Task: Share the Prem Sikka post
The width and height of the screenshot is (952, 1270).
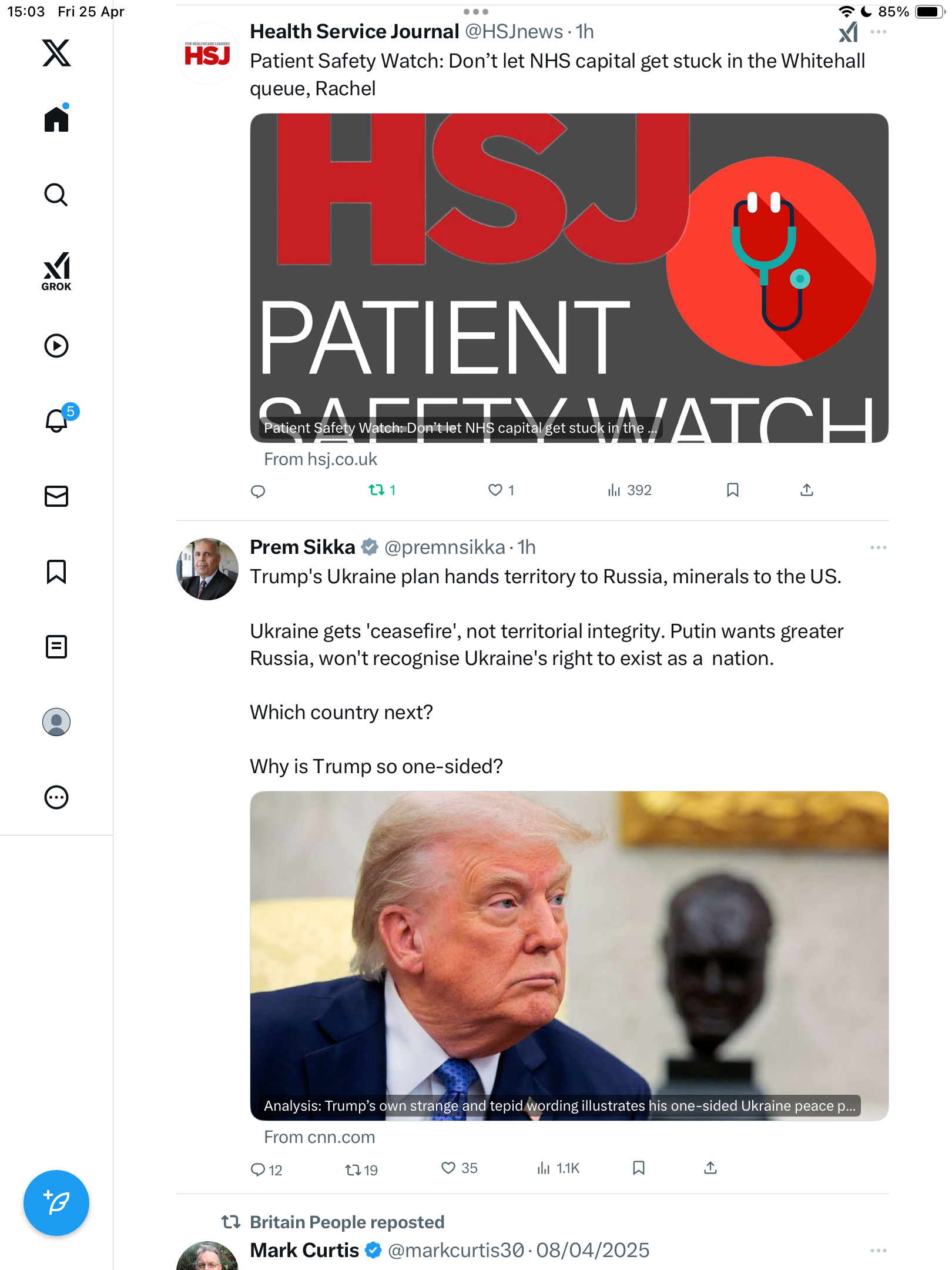Action: (x=710, y=1168)
